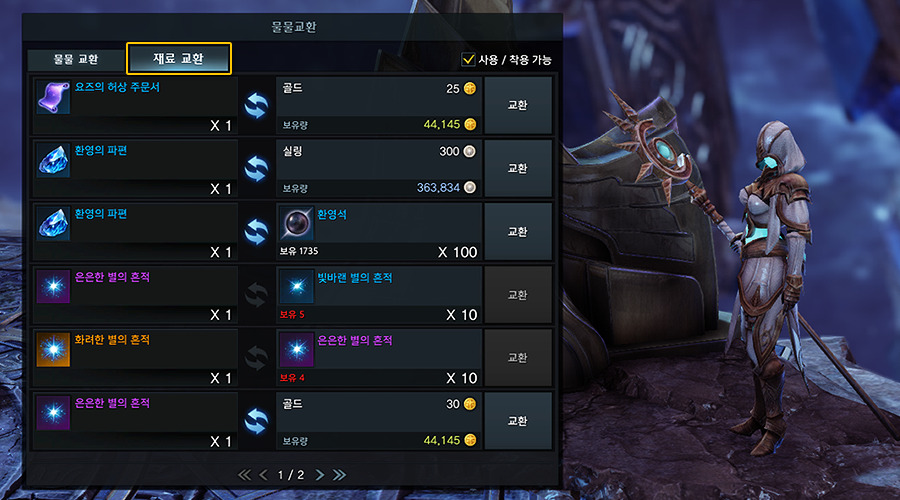Viewport: 900px width, 500px height.
Task: Click 교환 button for 30 gold row
Action: click(x=518, y=421)
